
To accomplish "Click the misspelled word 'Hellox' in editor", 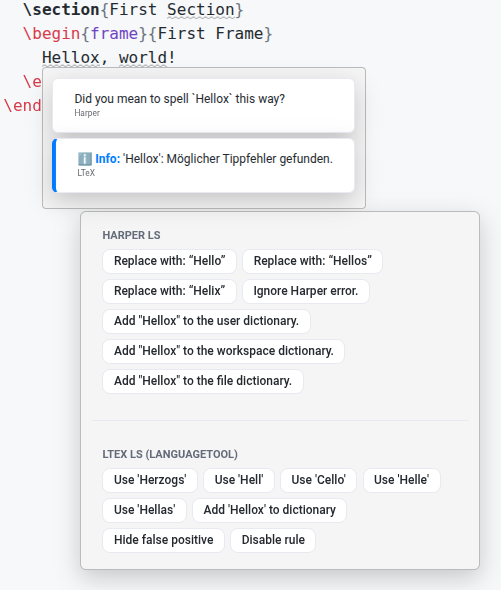I will [x=71, y=58].
